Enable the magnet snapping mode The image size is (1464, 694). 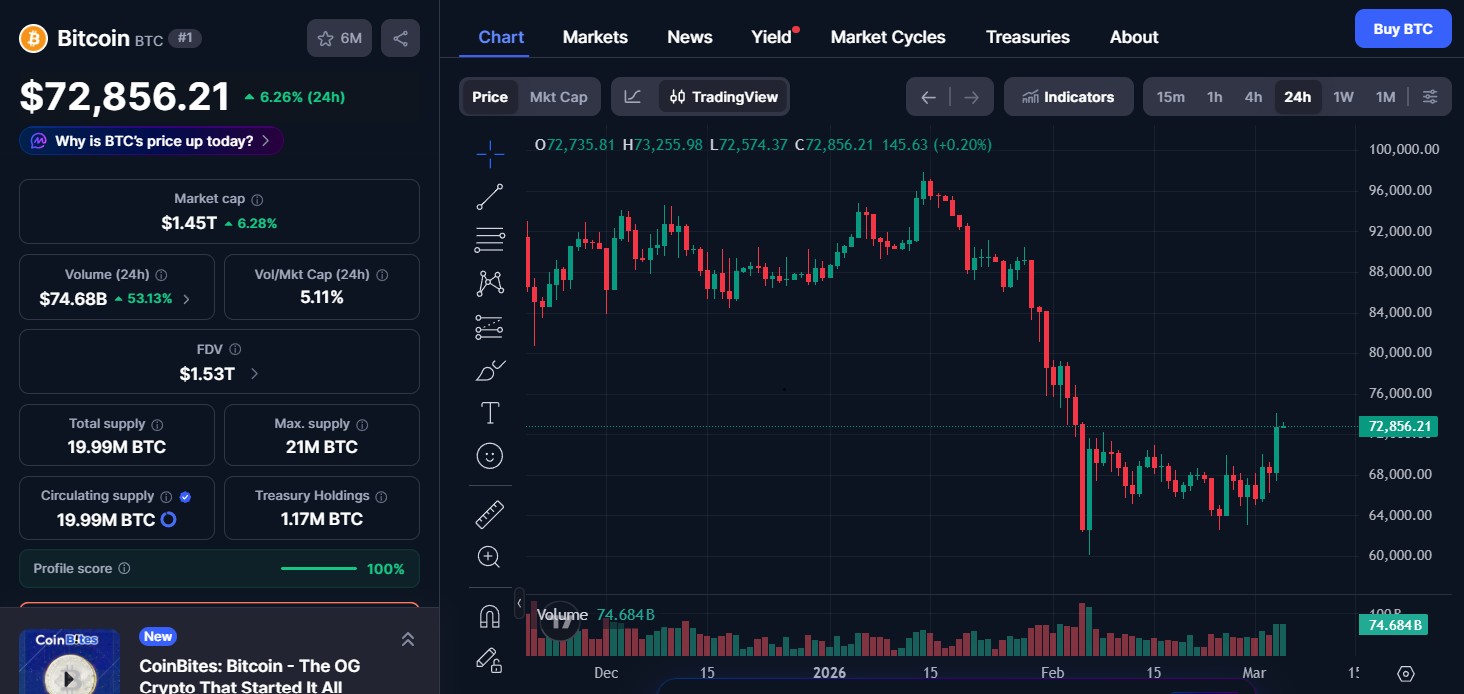click(489, 616)
